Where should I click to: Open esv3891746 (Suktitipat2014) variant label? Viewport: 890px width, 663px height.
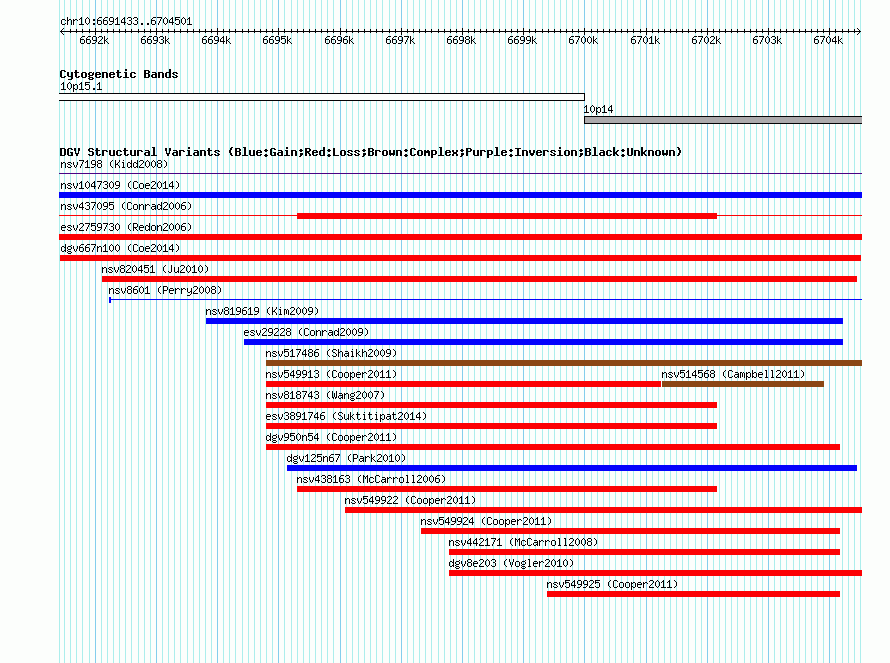tap(346, 417)
